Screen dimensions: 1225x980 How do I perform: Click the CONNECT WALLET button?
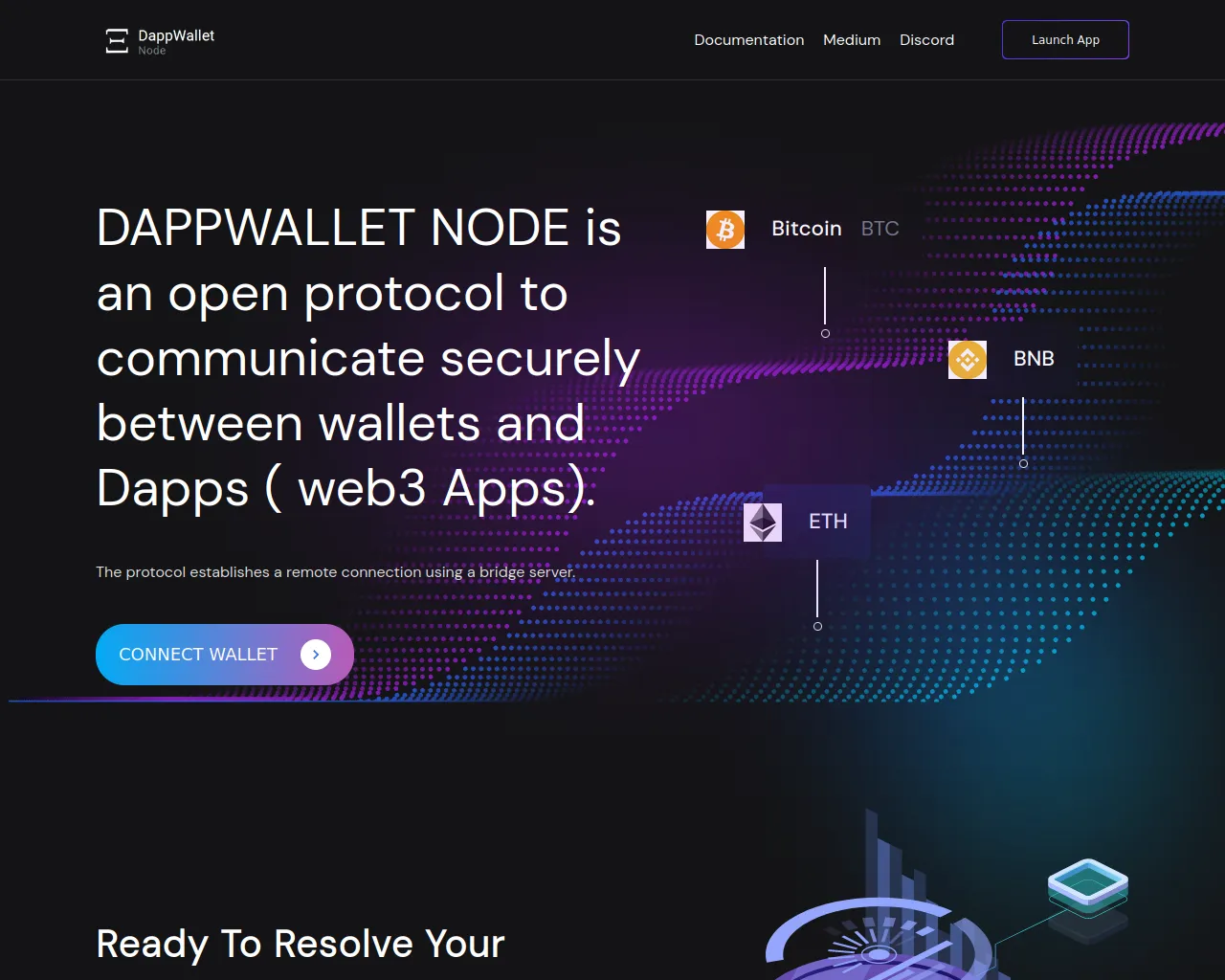(225, 655)
